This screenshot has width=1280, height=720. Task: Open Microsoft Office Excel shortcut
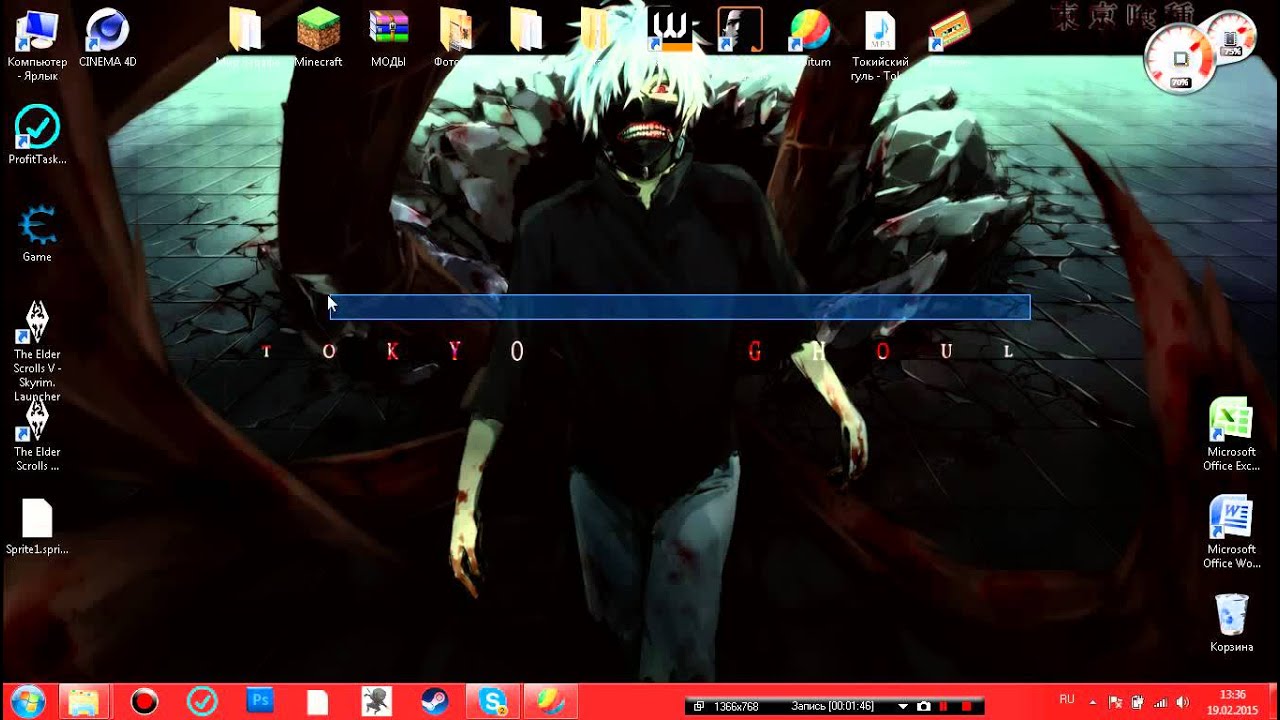[x=1231, y=420]
